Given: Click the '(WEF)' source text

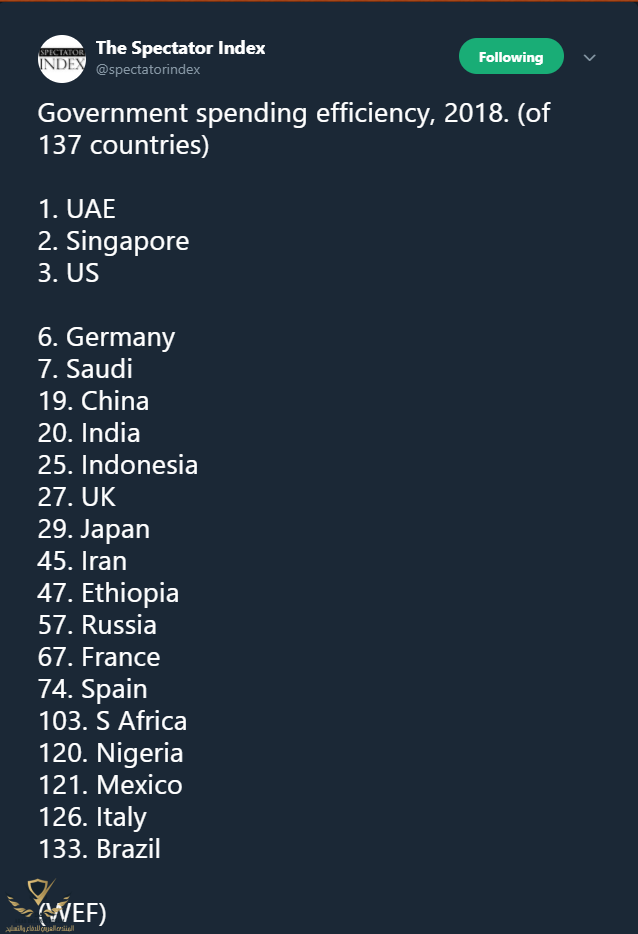Looking at the screenshot, I should tap(72, 913).
